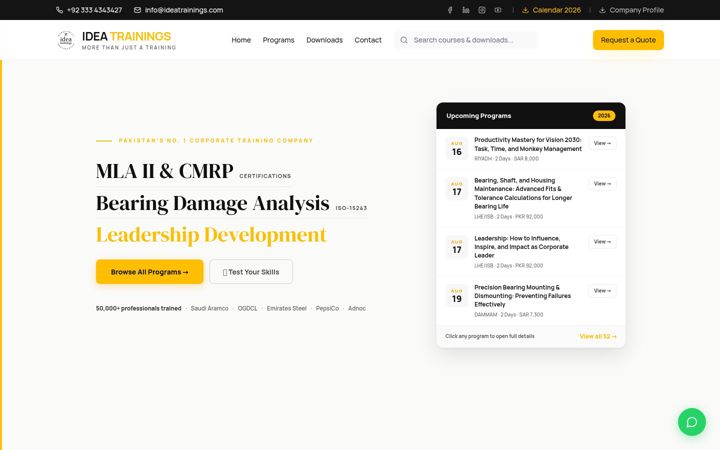This screenshot has width=720, height=450.
Task: Click 50,000+ professionals trained text
Action: pyautogui.click(x=139, y=309)
